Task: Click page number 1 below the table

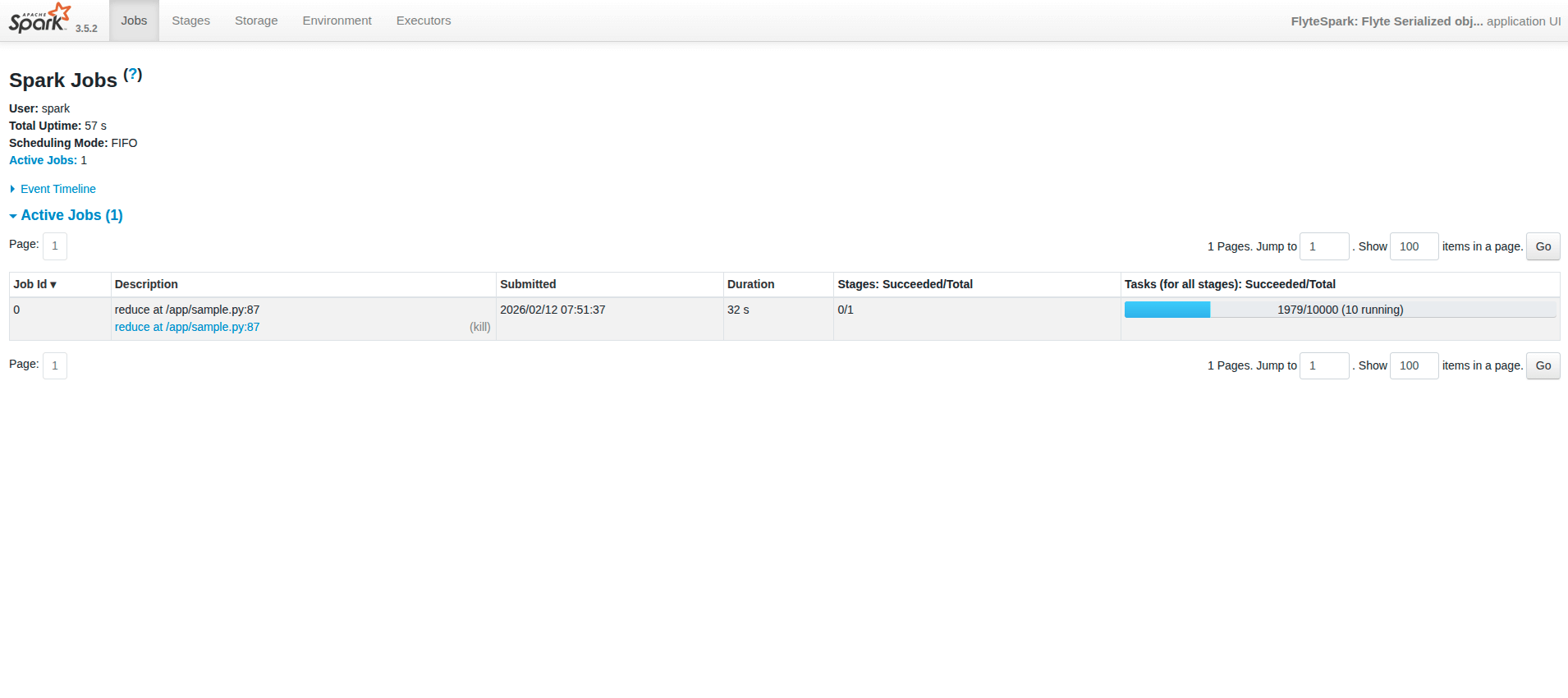Action: click(x=55, y=365)
